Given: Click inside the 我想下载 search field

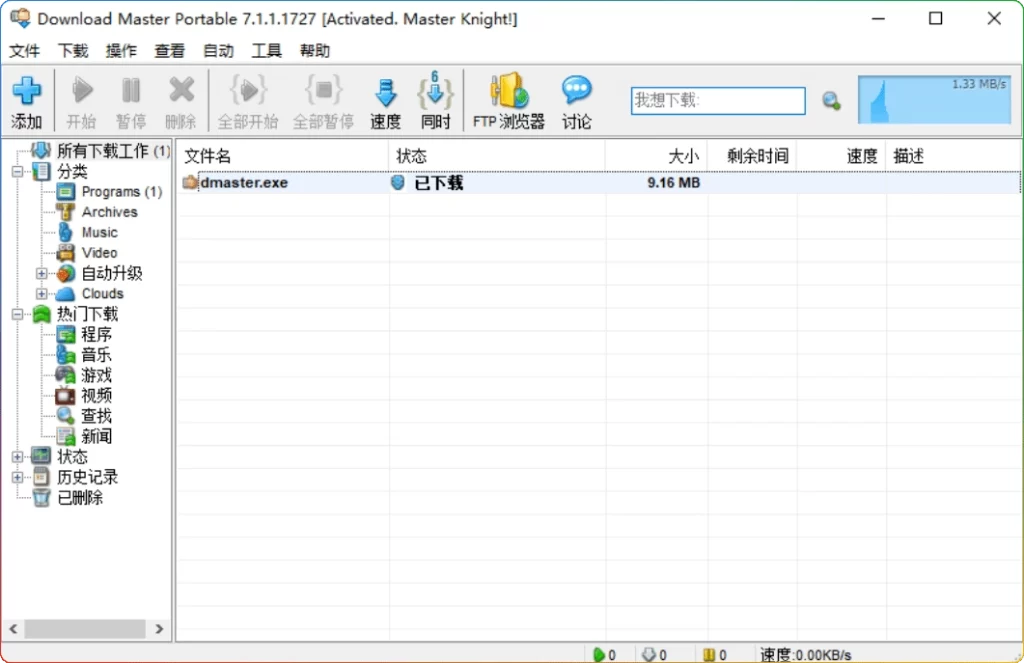Looking at the screenshot, I should pyautogui.click(x=717, y=100).
